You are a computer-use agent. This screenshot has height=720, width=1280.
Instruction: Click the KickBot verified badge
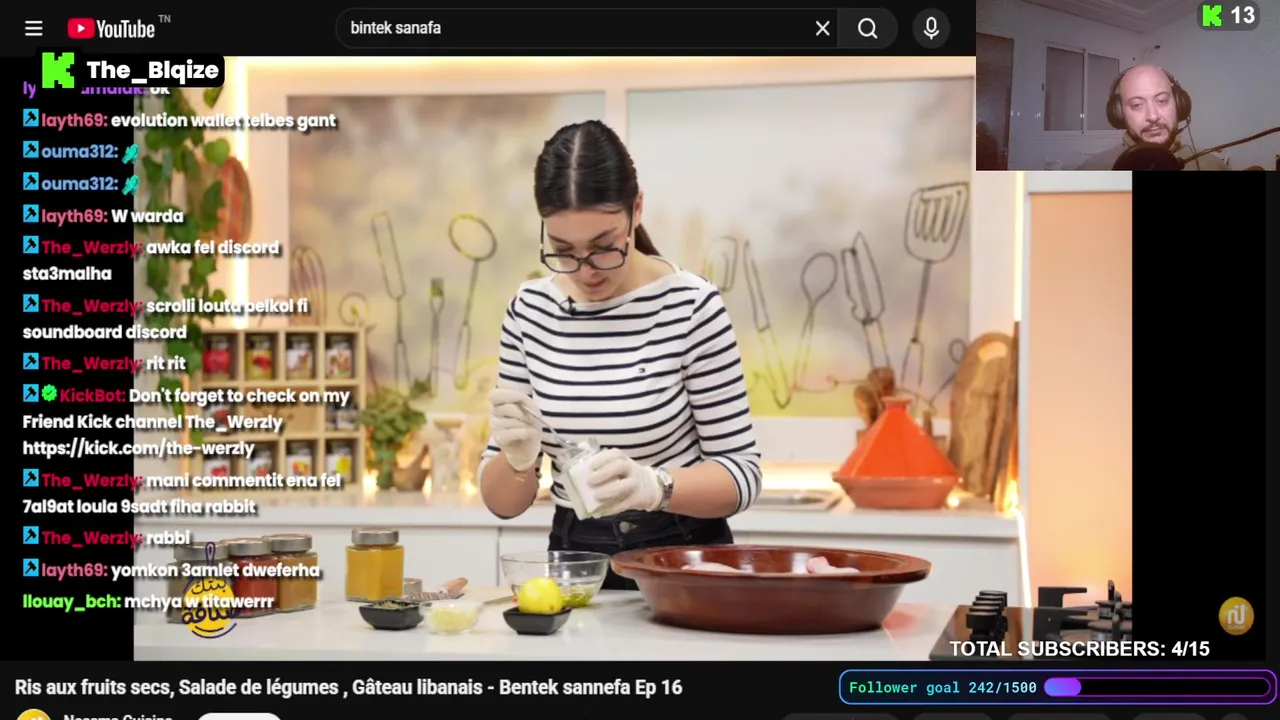click(x=49, y=395)
